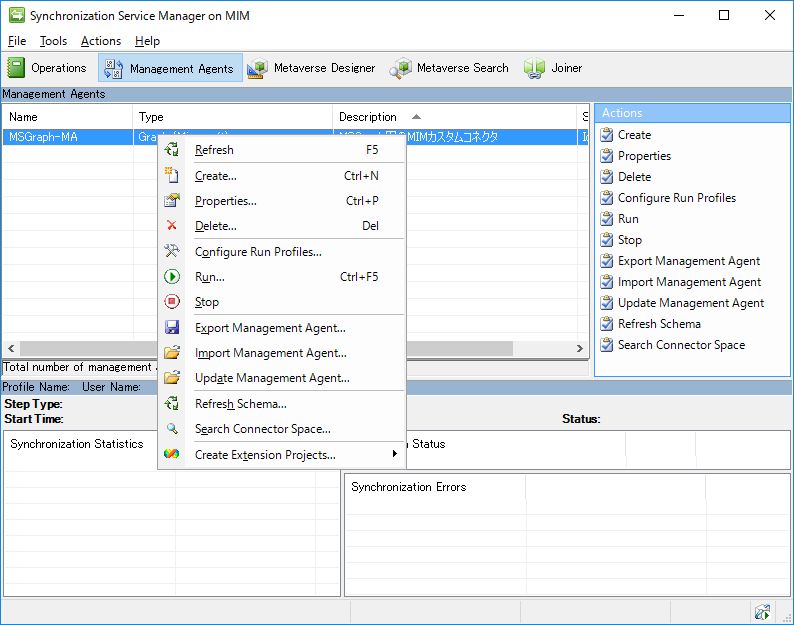Expand the Create Extension Projects submenu arrow
794x625 pixels.
click(x=395, y=455)
